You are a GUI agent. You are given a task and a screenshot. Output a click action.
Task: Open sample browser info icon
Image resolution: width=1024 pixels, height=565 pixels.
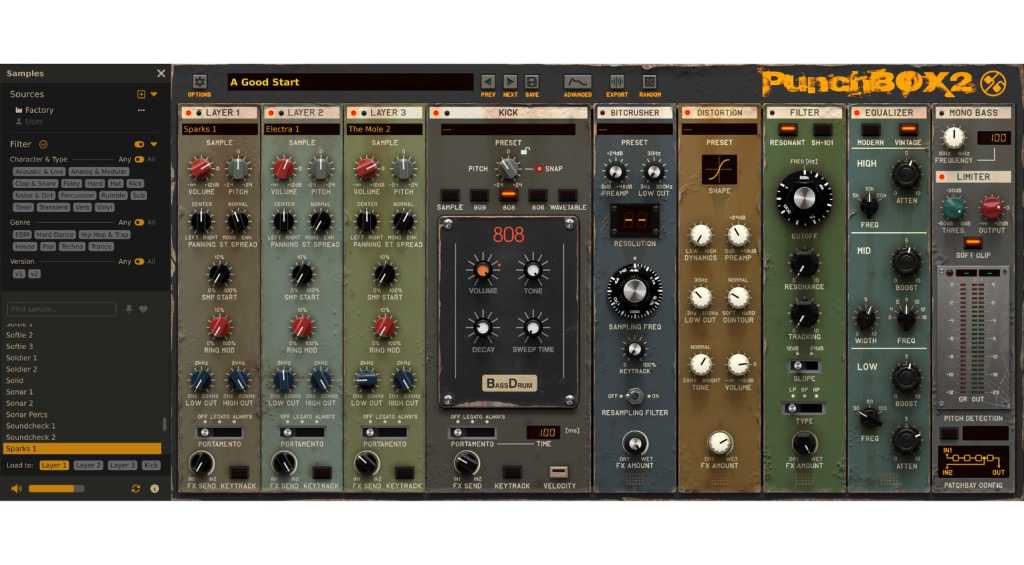pyautogui.click(x=155, y=489)
